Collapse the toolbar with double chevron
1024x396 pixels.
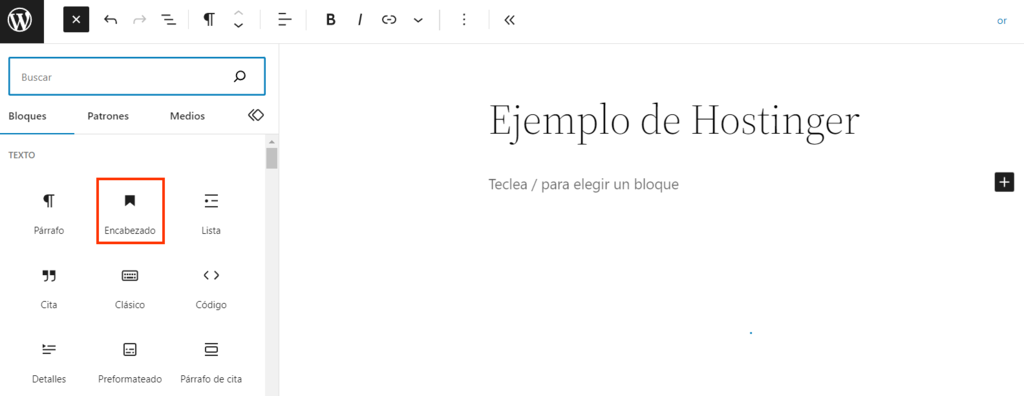(x=510, y=20)
